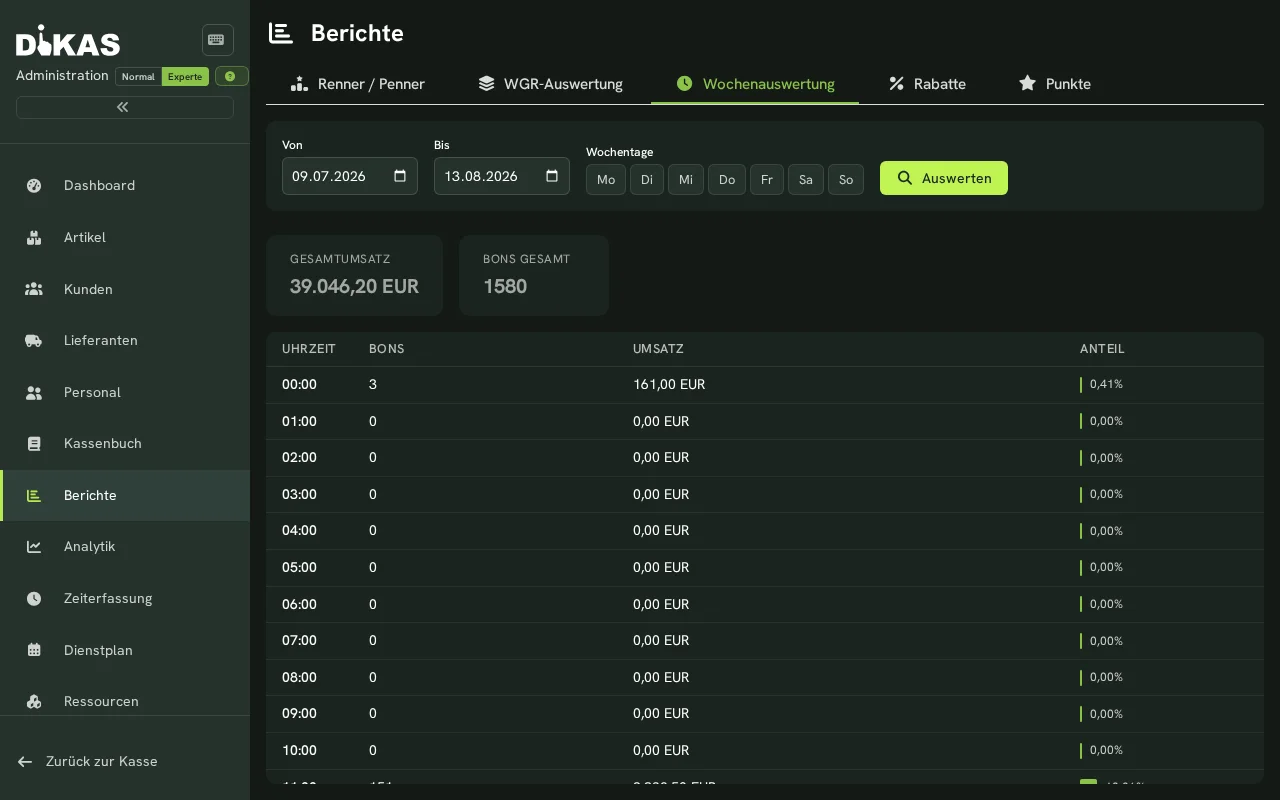1280x800 pixels.
Task: Toggle the Di weekday filter
Action: pyautogui.click(x=647, y=179)
